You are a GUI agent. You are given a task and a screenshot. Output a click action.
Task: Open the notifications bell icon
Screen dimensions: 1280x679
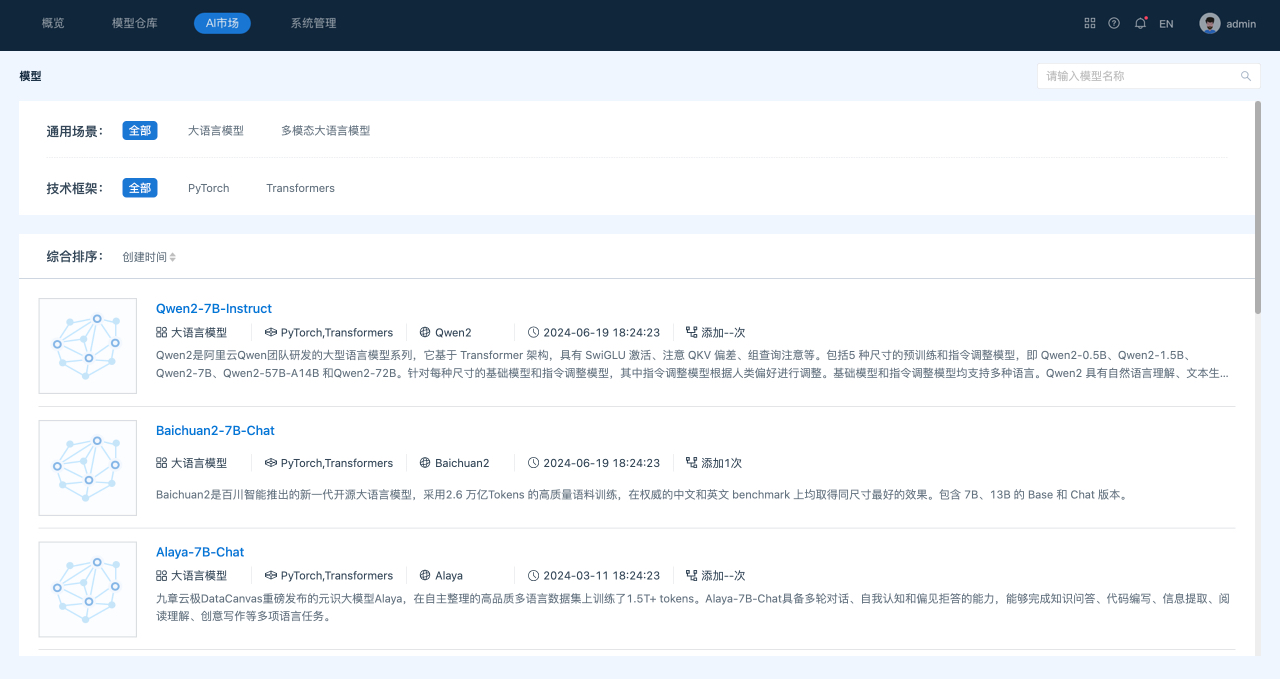pos(1140,23)
